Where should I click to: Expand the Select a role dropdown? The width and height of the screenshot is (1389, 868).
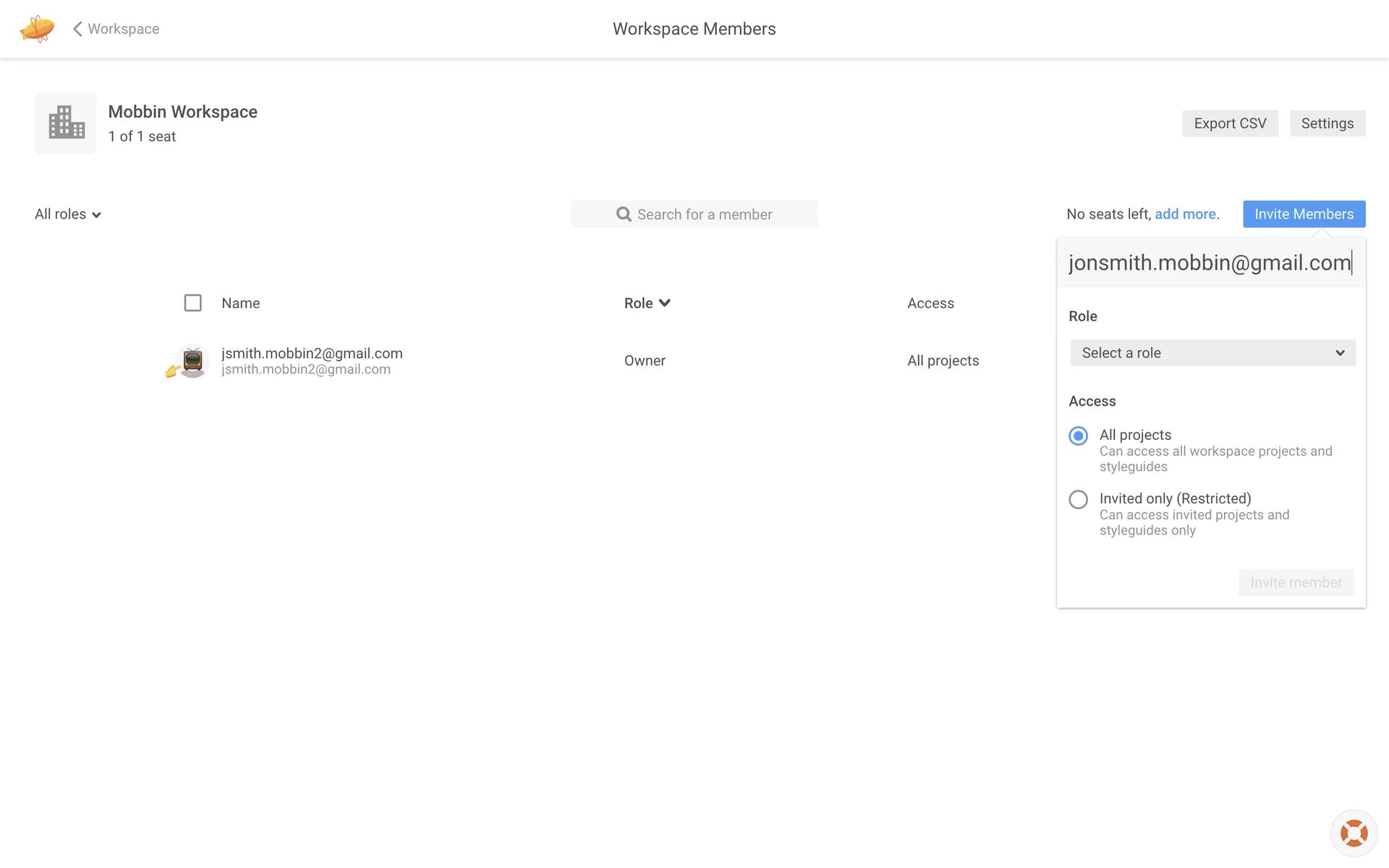1212,353
